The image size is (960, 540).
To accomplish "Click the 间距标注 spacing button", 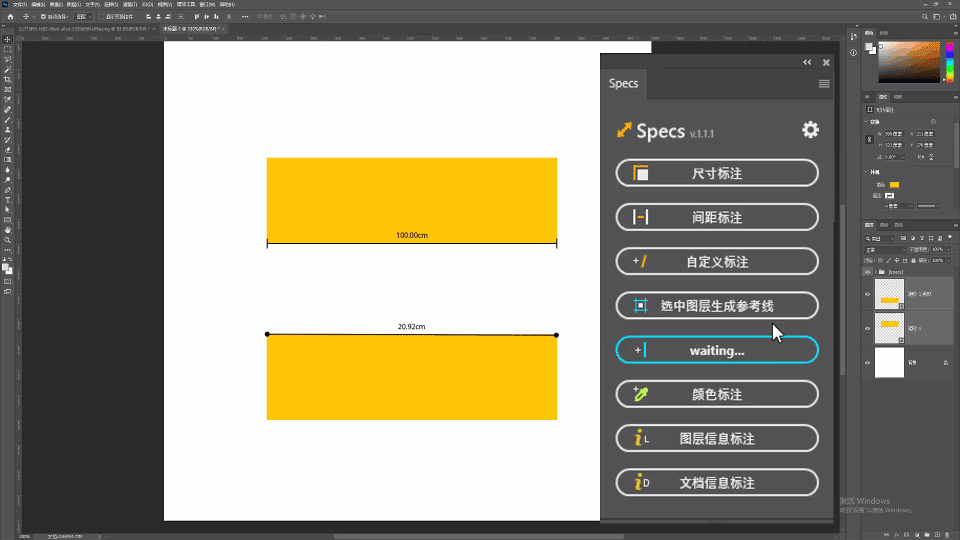I will (x=717, y=217).
